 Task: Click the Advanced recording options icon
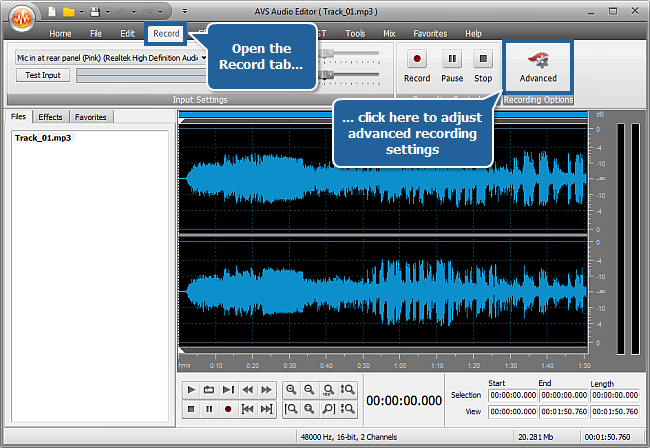(x=538, y=61)
